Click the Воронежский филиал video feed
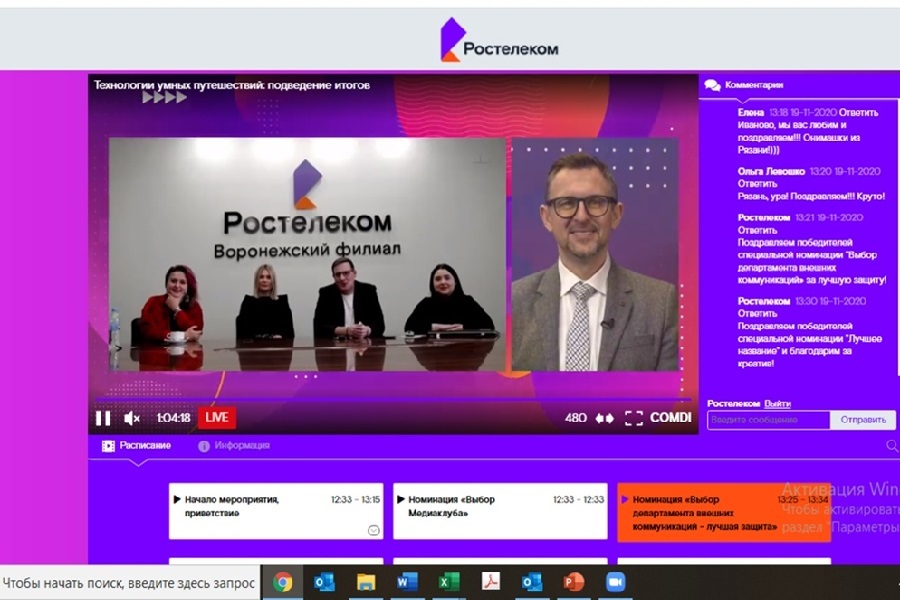The width and height of the screenshot is (900, 600). 307,254
